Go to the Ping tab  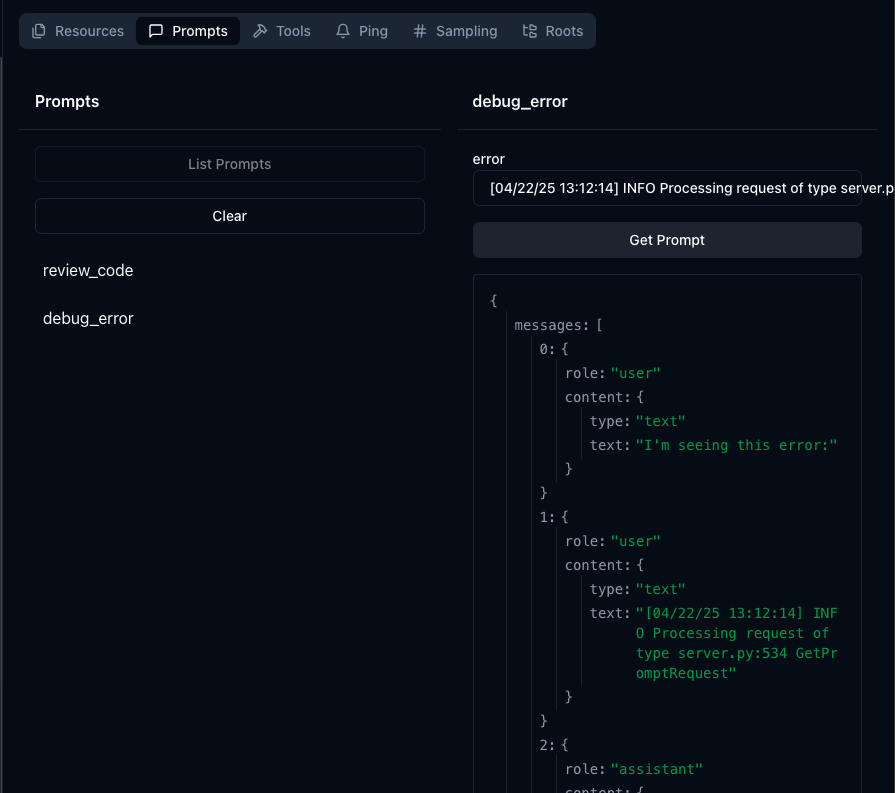tap(362, 31)
